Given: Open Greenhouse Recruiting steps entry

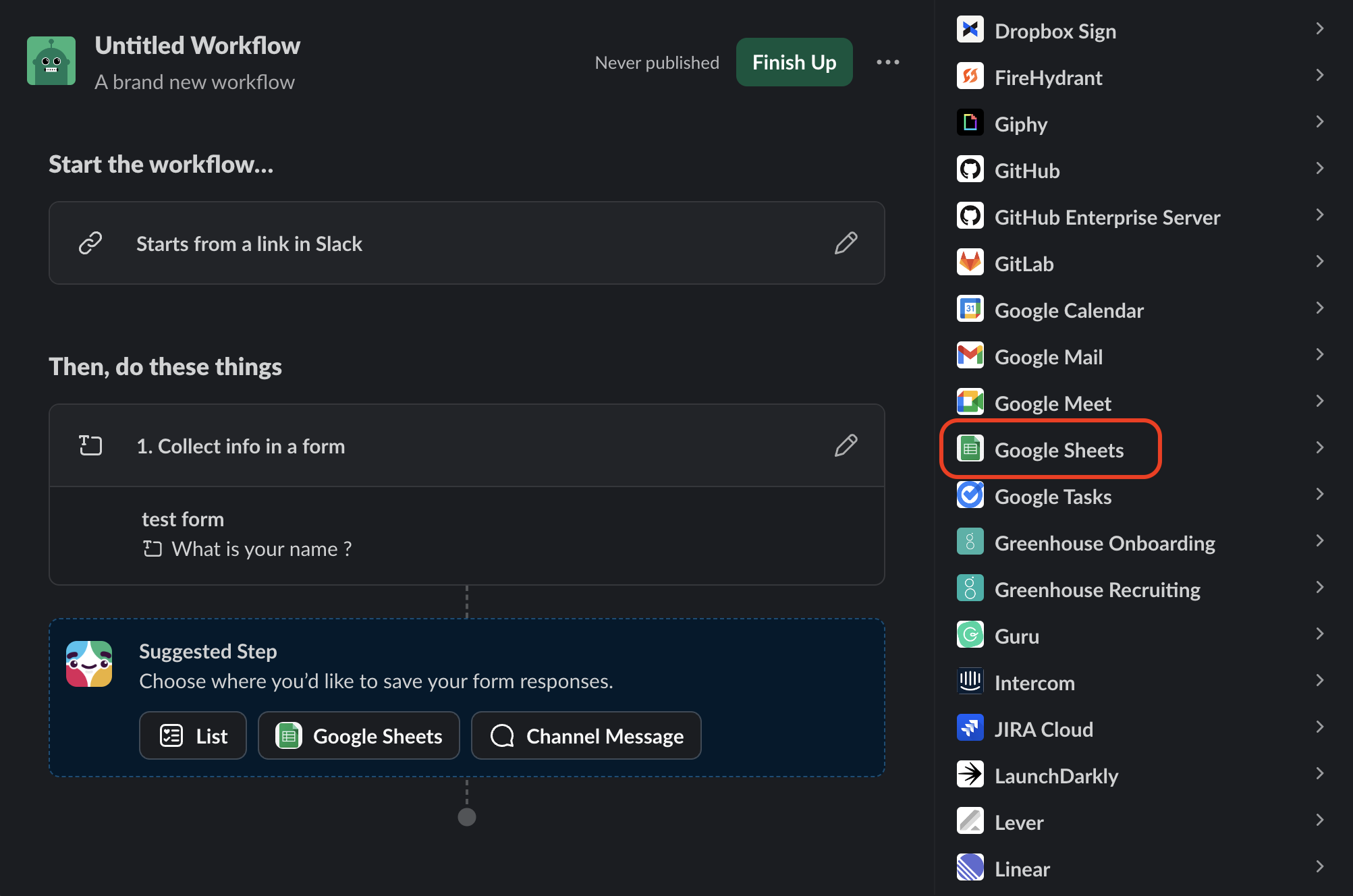Looking at the screenshot, I should (x=1097, y=590).
